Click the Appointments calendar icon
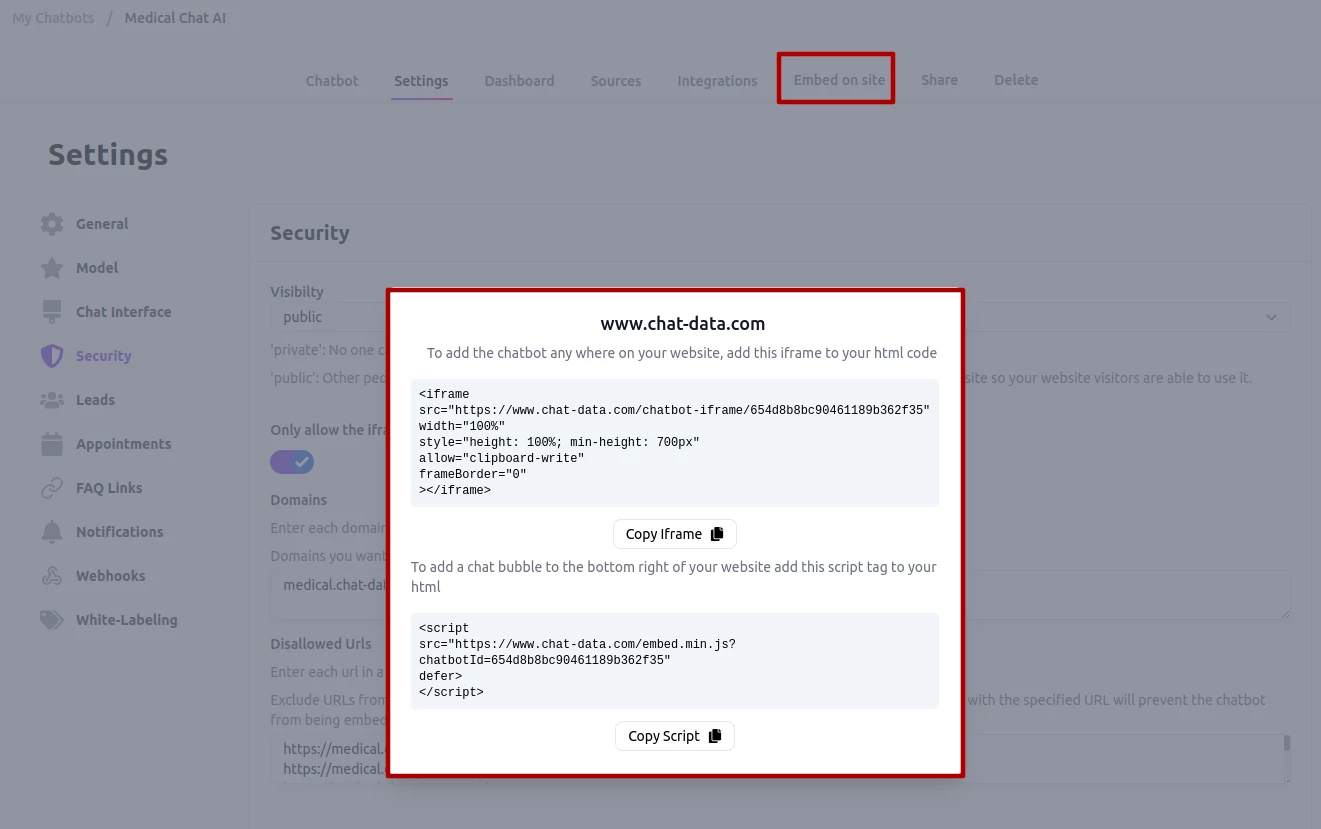 (x=52, y=444)
